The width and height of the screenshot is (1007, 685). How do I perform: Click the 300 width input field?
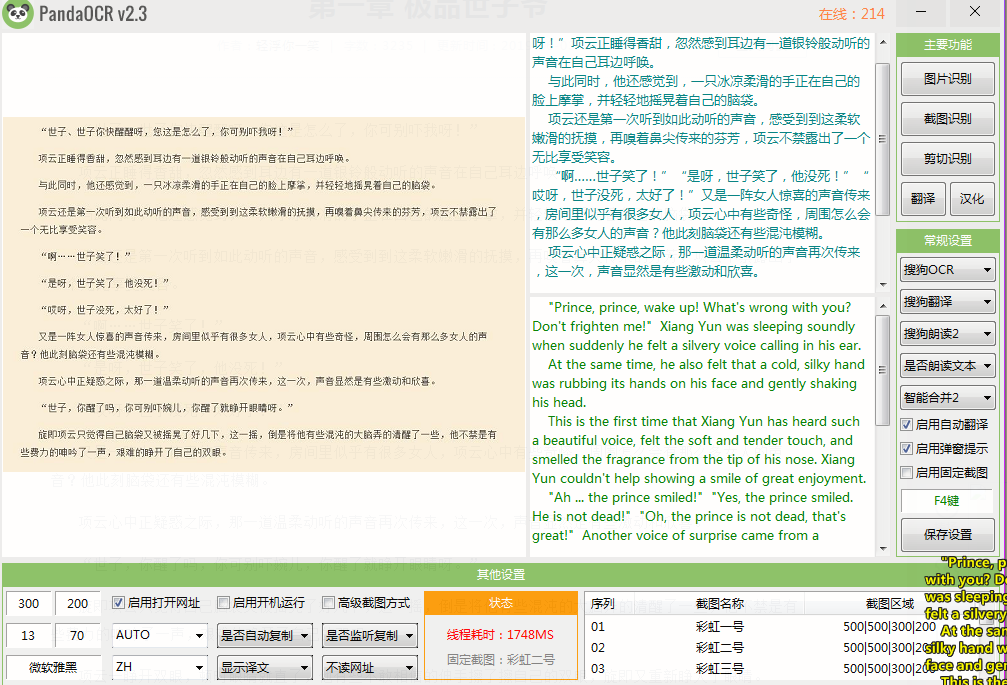(28, 603)
